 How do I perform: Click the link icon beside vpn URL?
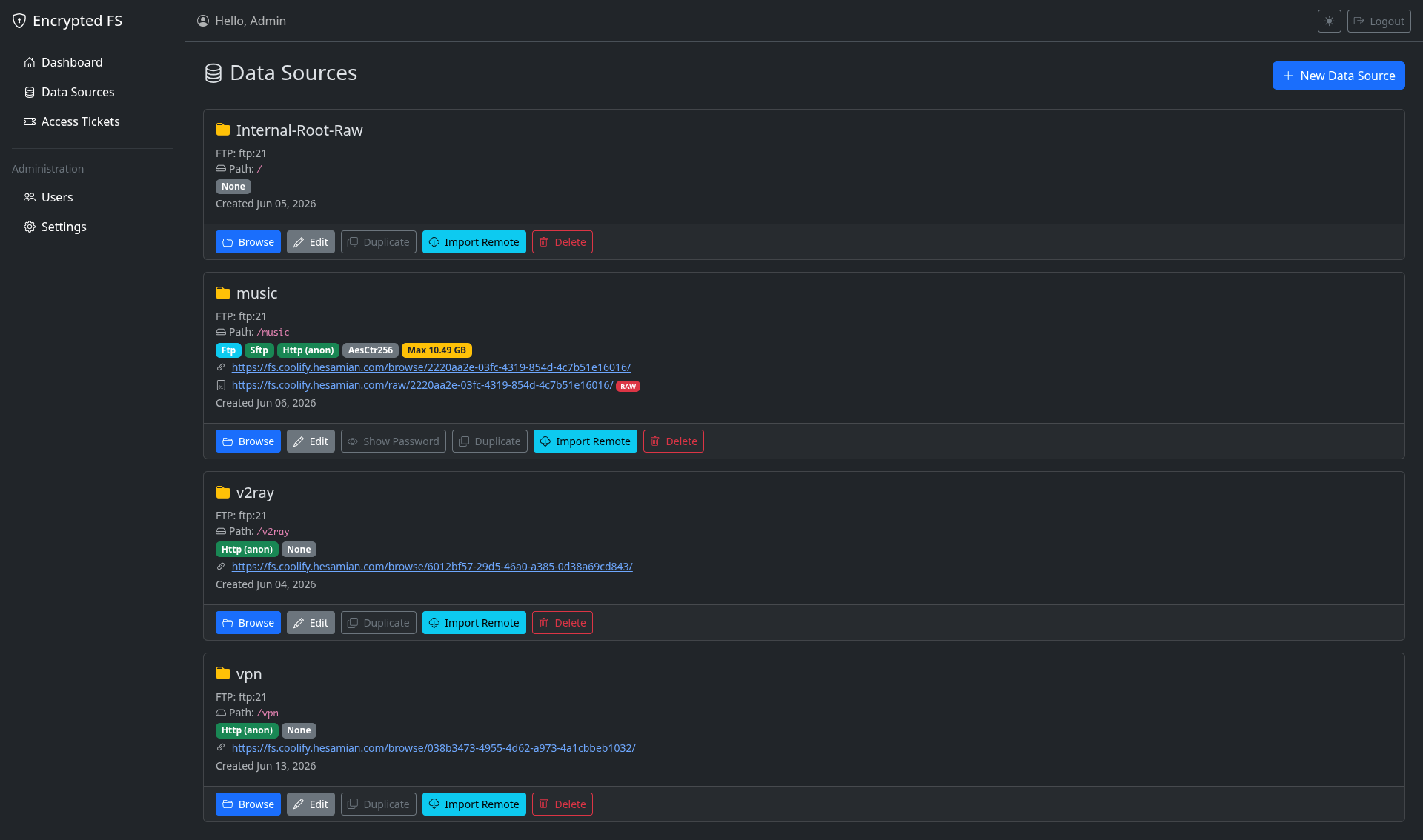click(220, 747)
